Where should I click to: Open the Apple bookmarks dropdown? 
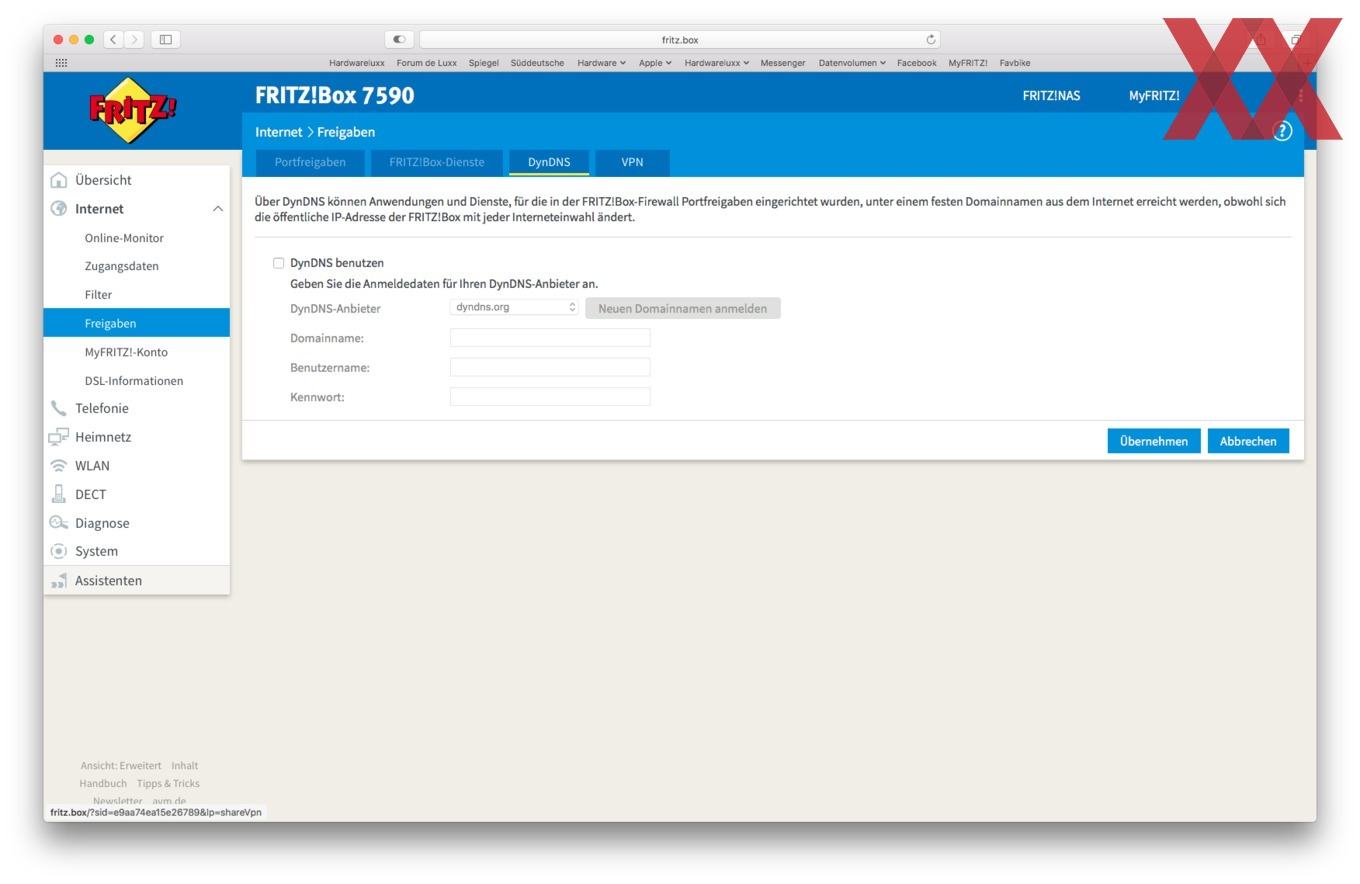pos(655,63)
